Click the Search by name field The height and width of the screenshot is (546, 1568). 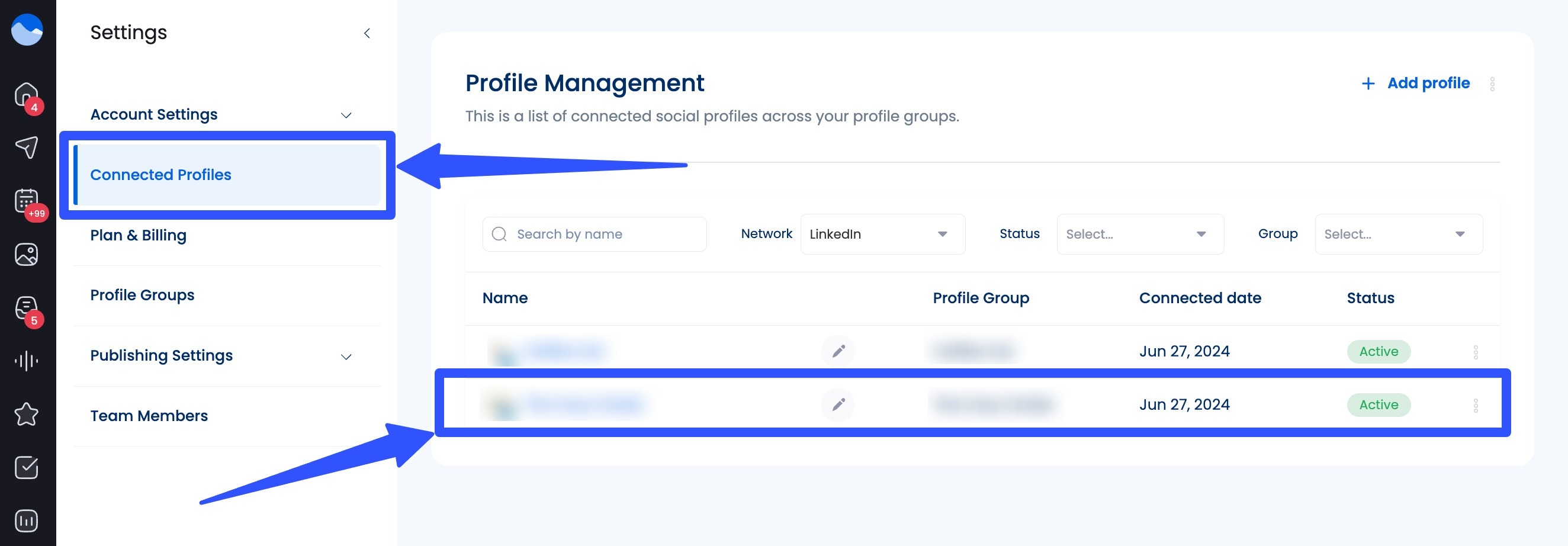coord(593,234)
